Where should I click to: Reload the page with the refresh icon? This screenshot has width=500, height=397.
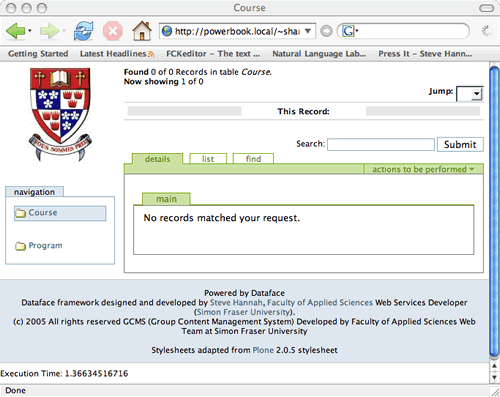pyautogui.click(x=83, y=31)
